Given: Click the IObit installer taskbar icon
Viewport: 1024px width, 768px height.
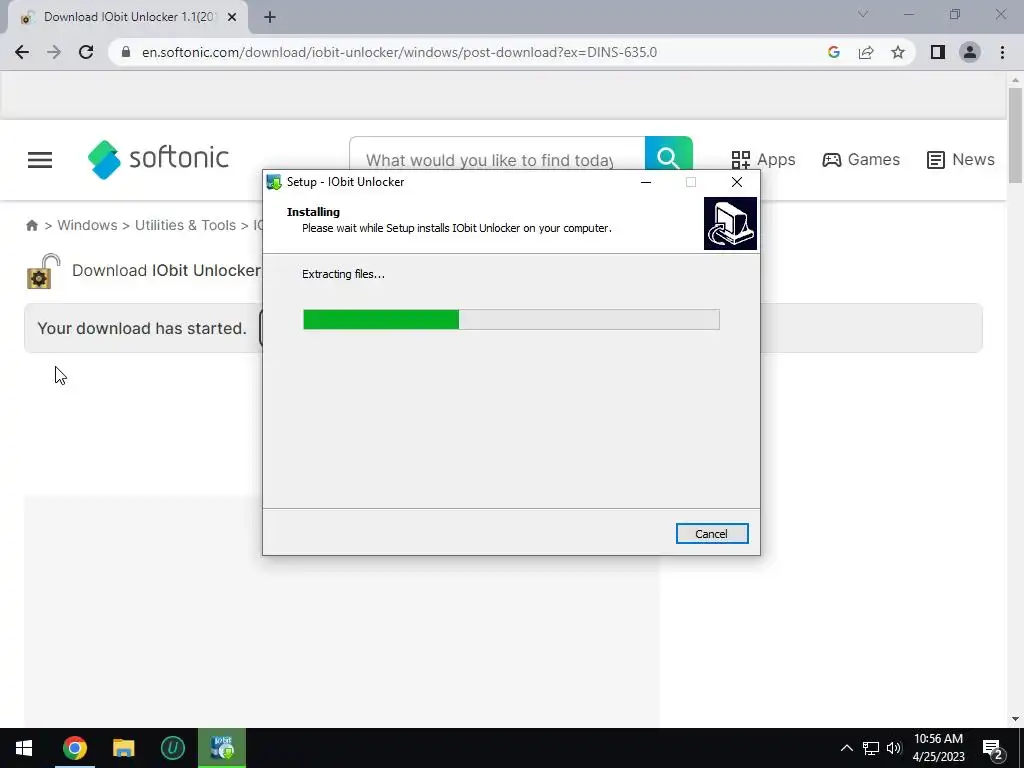Looking at the screenshot, I should tap(222, 748).
